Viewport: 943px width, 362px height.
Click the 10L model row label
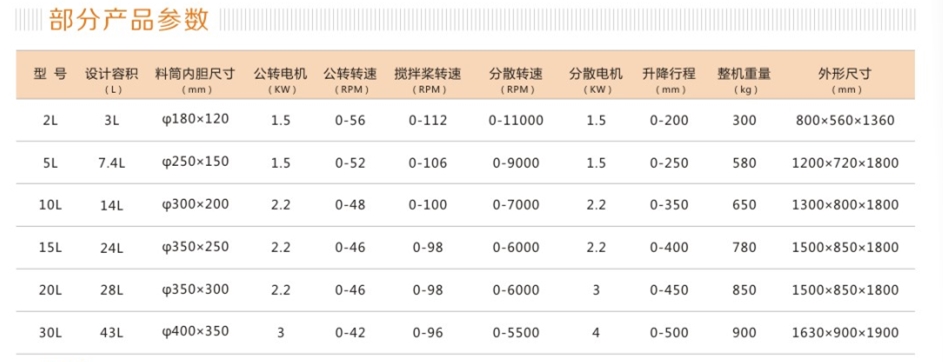[x=51, y=206]
